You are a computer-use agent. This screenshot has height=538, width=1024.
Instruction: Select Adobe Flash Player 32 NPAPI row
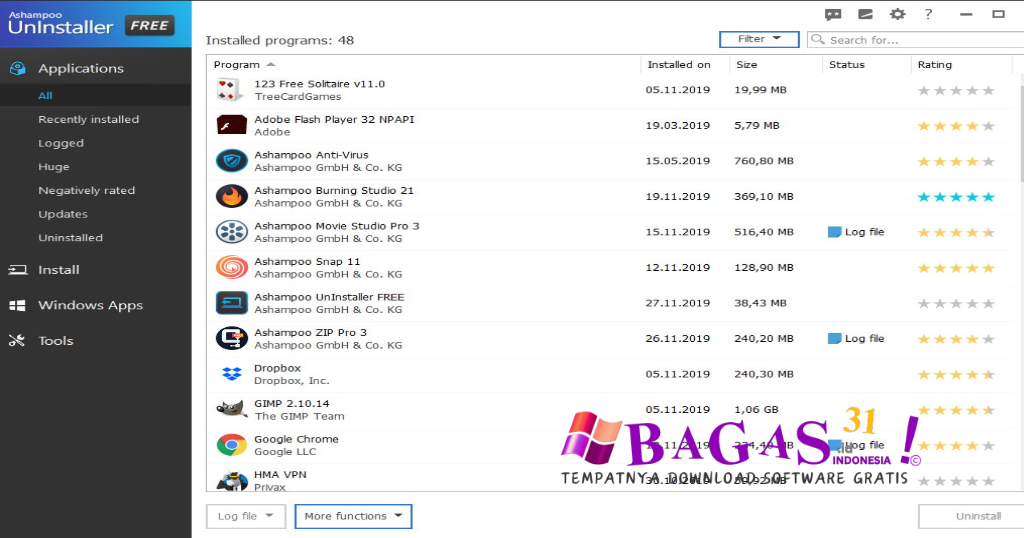pyautogui.click(x=611, y=125)
